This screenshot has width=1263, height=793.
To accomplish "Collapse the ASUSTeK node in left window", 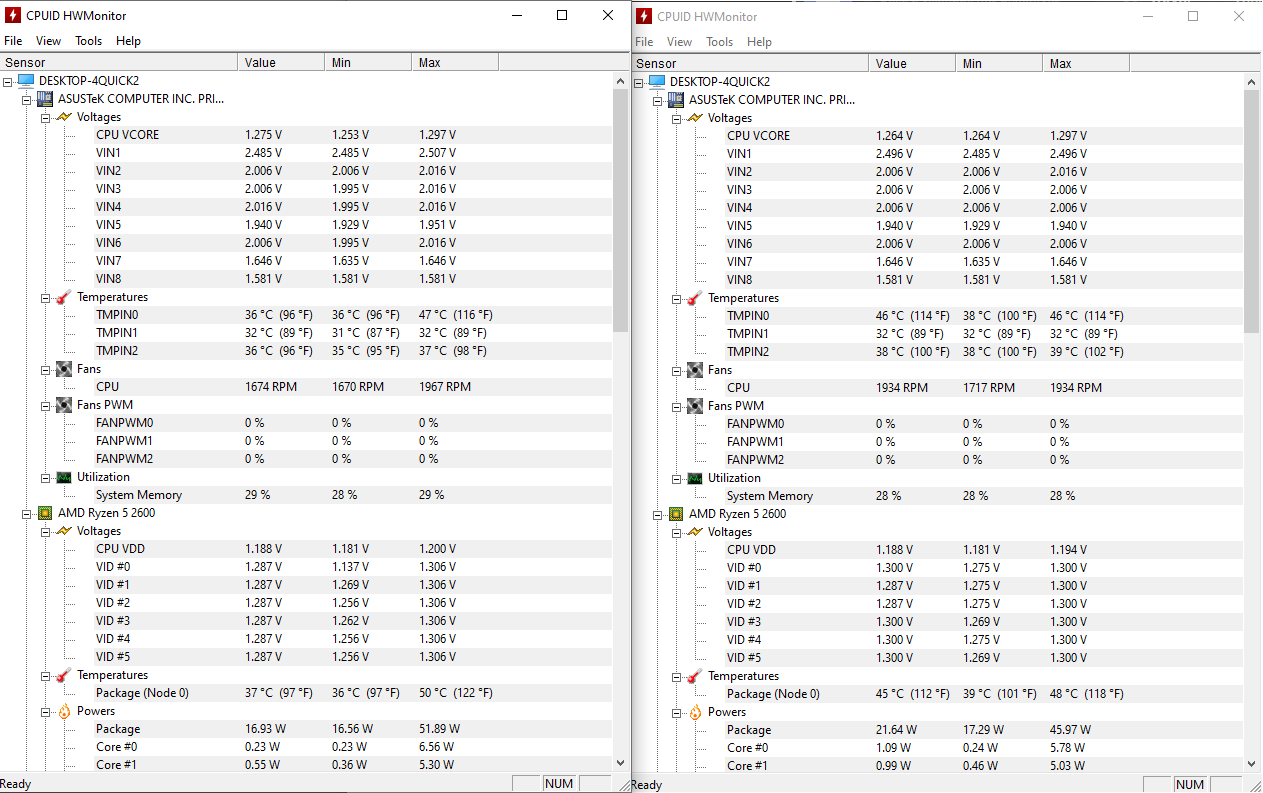I will [27, 99].
